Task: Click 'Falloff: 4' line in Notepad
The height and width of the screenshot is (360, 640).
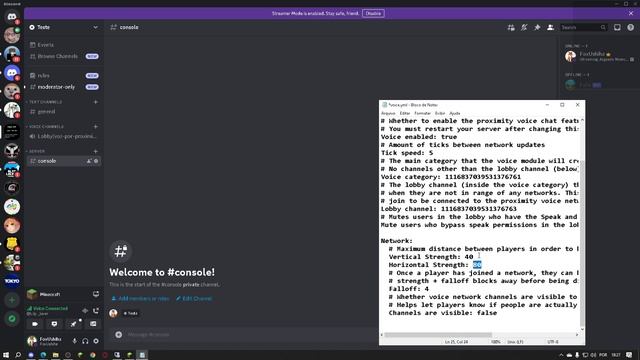Action: tap(409, 289)
